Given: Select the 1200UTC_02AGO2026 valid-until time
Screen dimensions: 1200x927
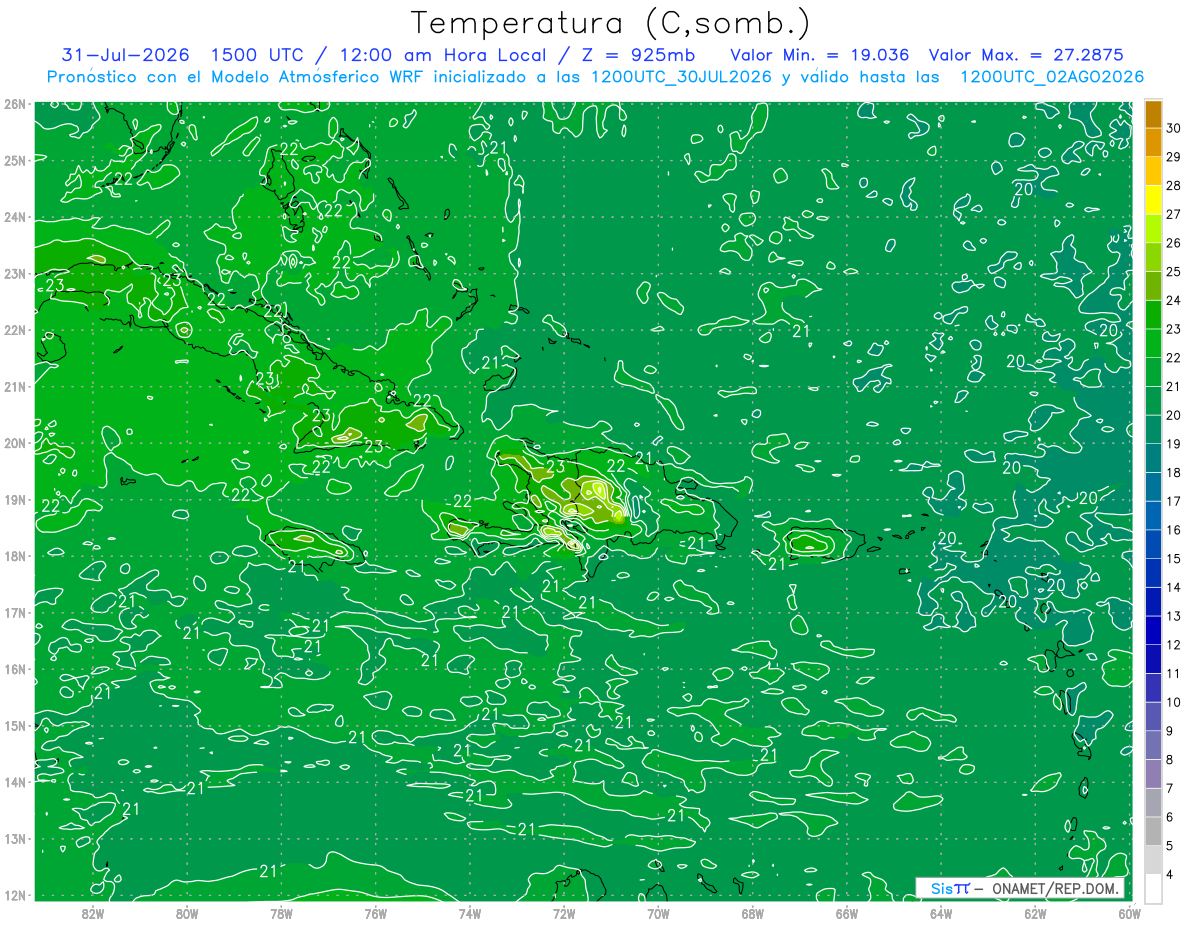Looking at the screenshot, I should (1052, 77).
